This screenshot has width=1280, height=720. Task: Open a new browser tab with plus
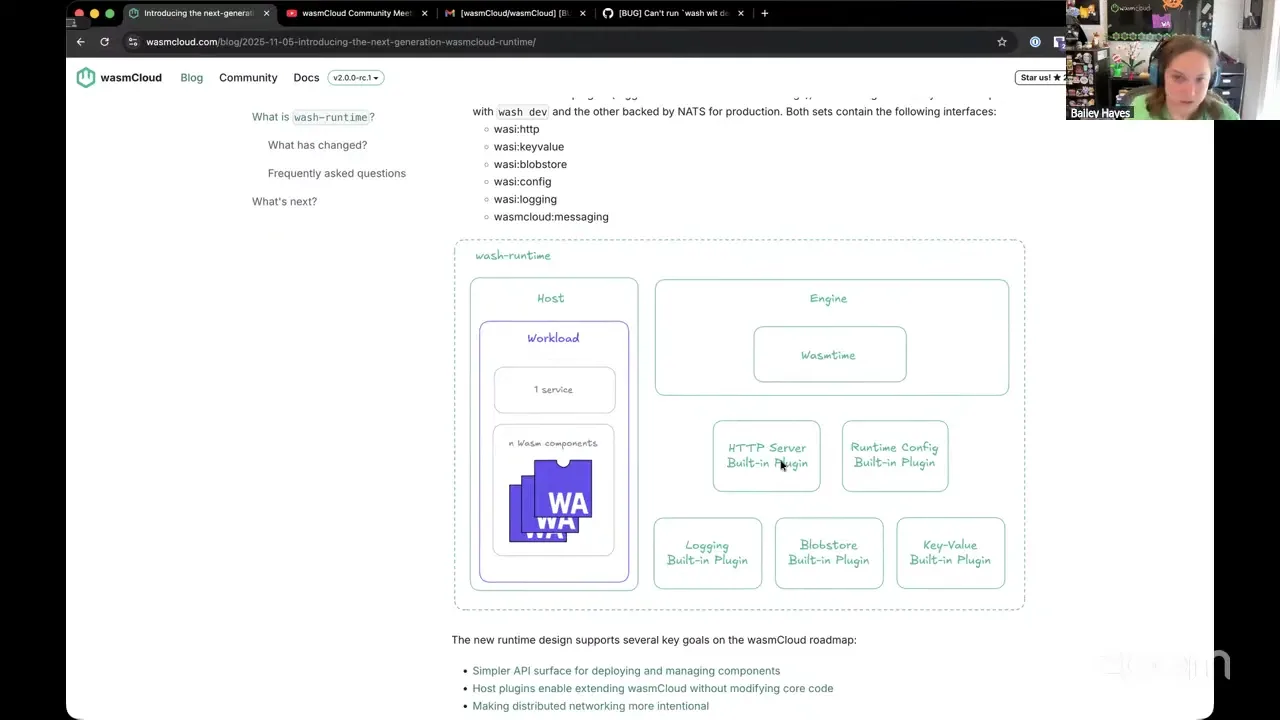point(765,13)
